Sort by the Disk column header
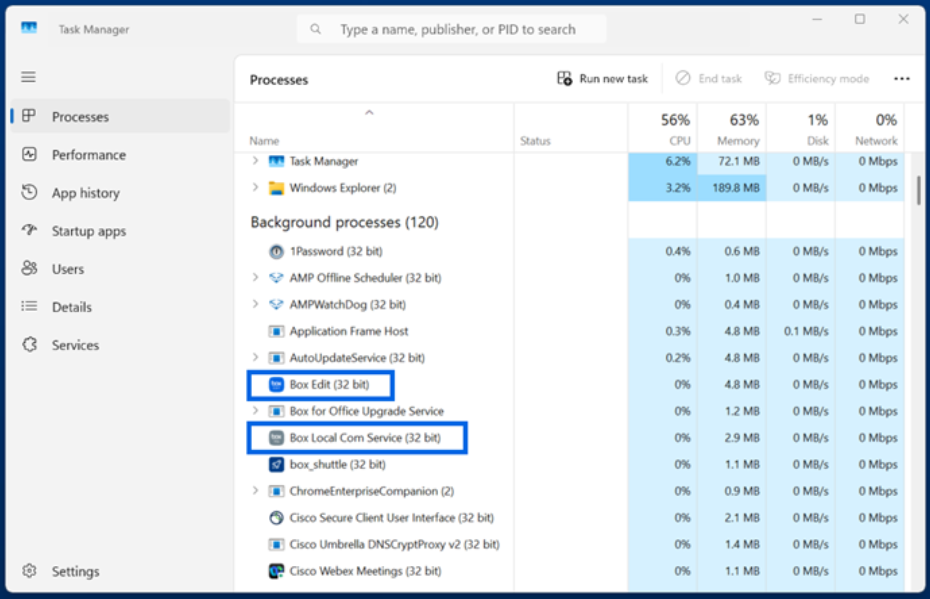 pos(801,129)
